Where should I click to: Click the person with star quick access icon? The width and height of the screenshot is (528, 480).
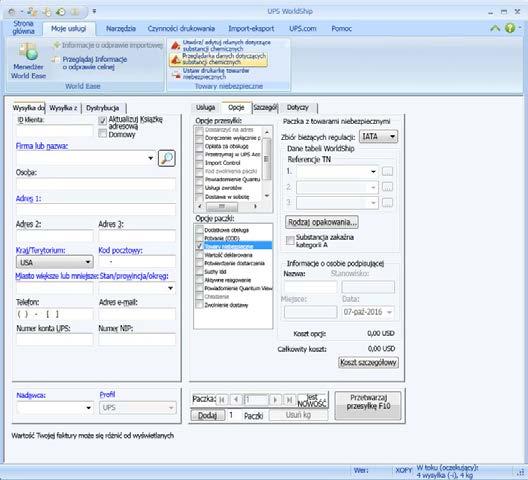point(32,12)
